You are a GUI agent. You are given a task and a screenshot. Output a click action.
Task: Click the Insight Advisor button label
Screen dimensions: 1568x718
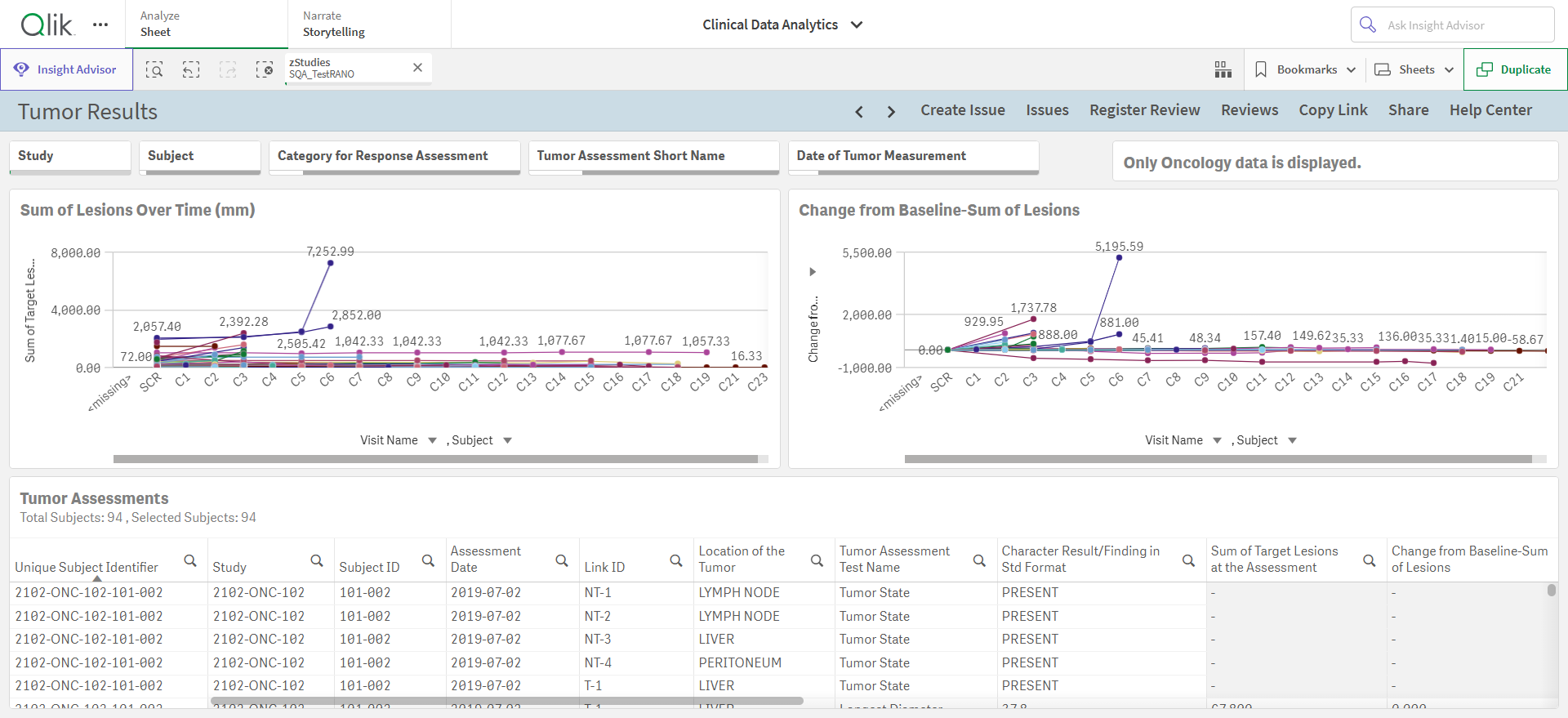77,69
